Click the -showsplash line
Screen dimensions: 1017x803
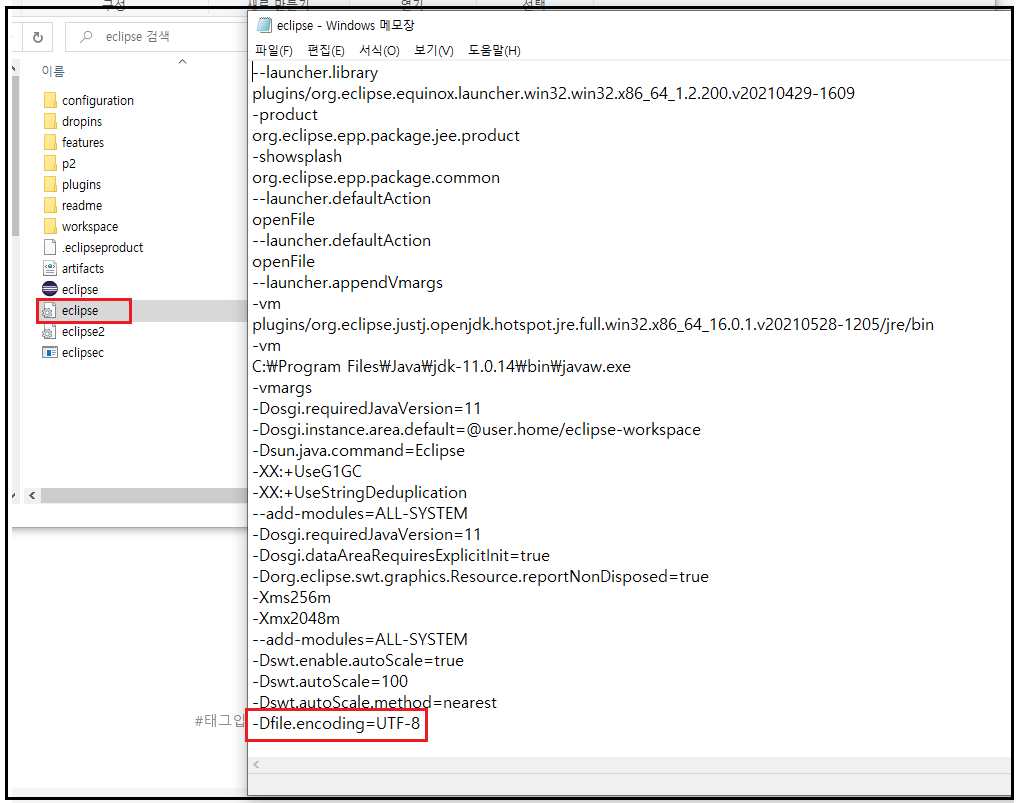(x=297, y=156)
